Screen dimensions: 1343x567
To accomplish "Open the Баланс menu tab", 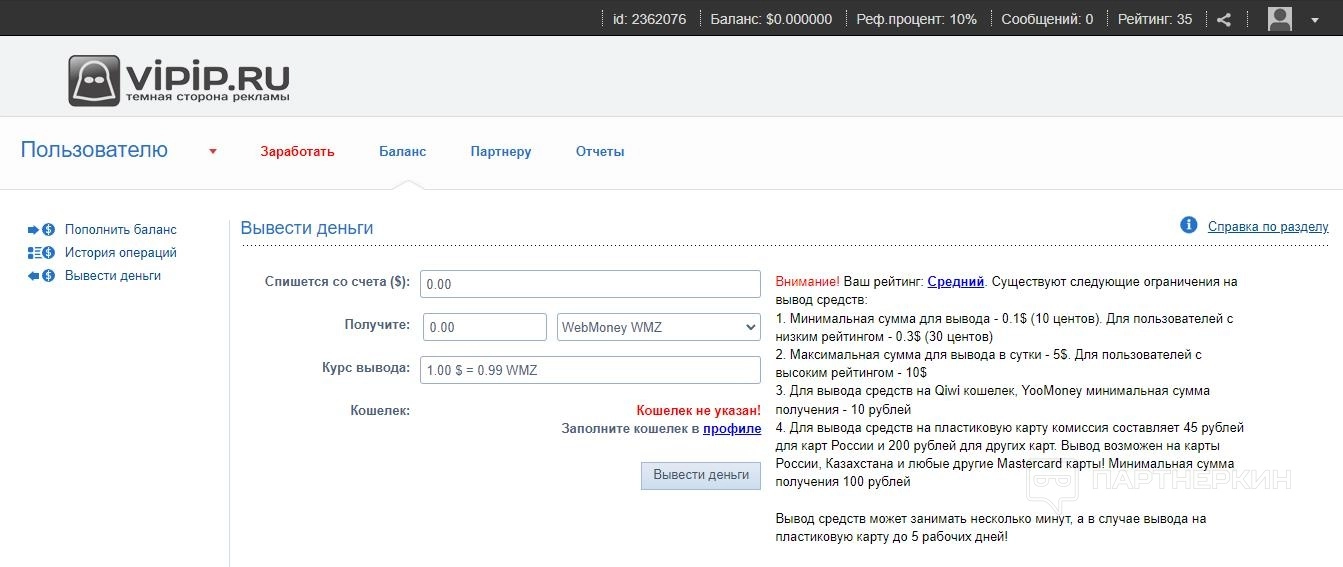I will pyautogui.click(x=402, y=152).
